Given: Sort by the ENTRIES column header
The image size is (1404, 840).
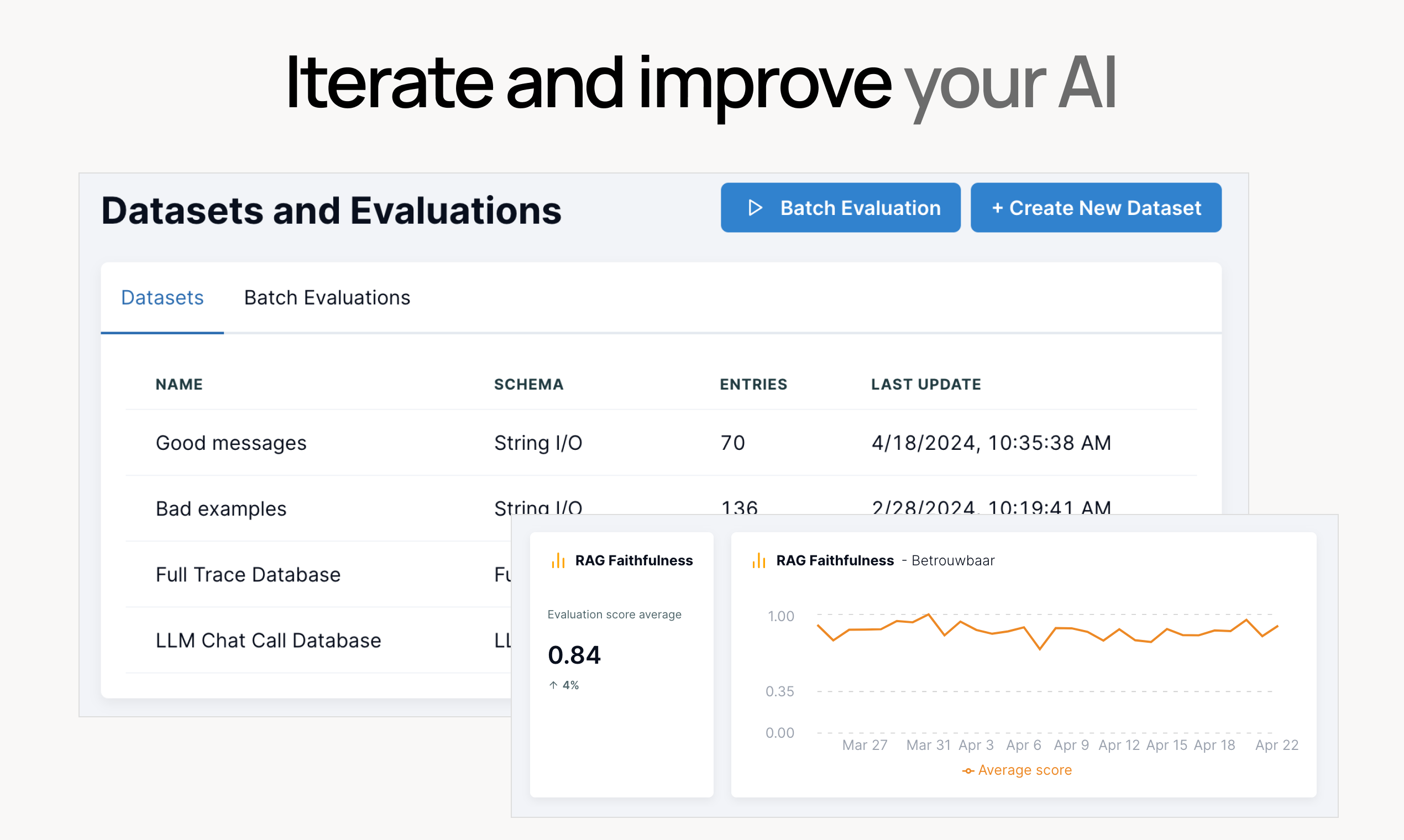Looking at the screenshot, I should (753, 384).
